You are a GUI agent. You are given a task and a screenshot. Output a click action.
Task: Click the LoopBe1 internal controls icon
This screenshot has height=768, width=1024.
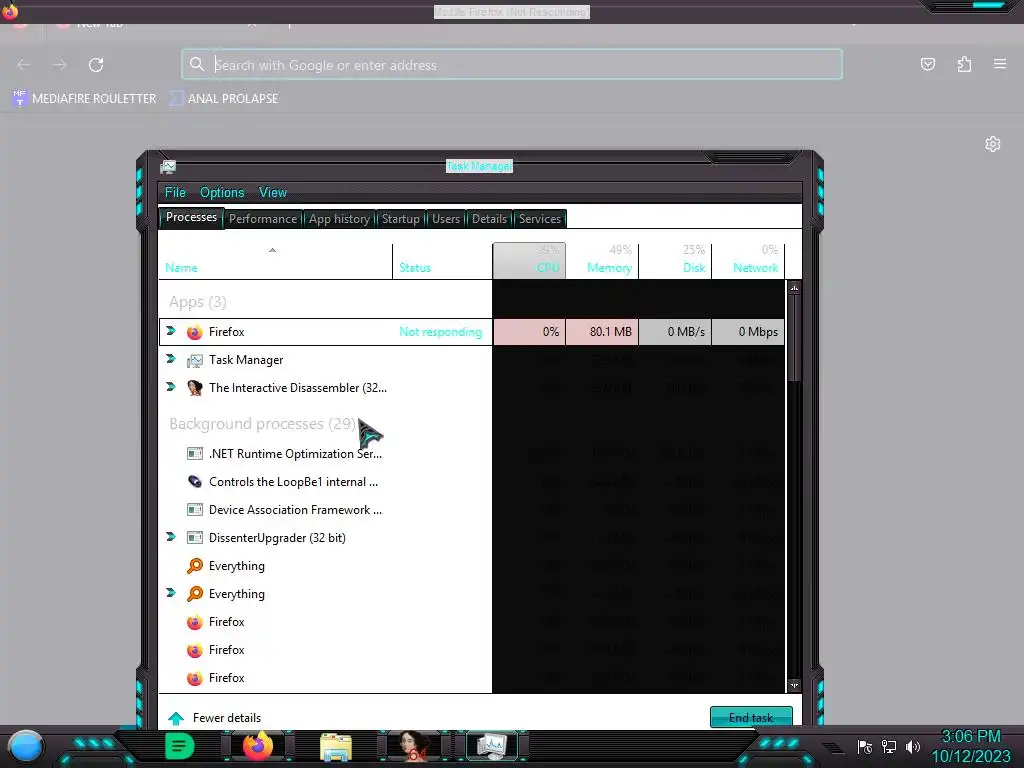point(195,481)
